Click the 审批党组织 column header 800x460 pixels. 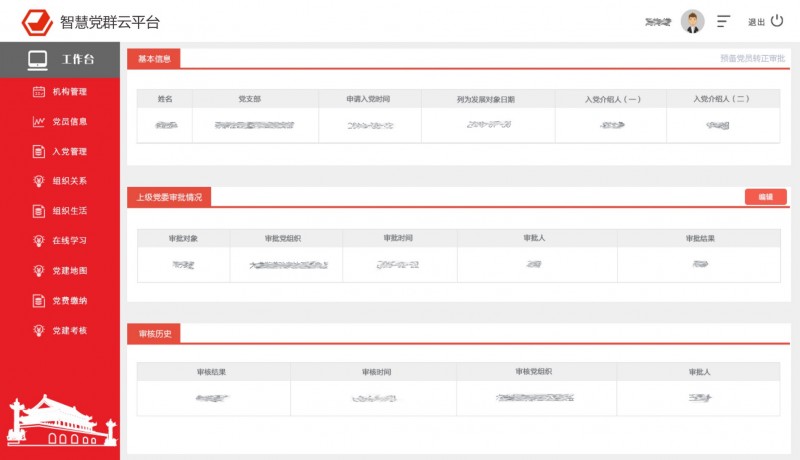point(283,238)
